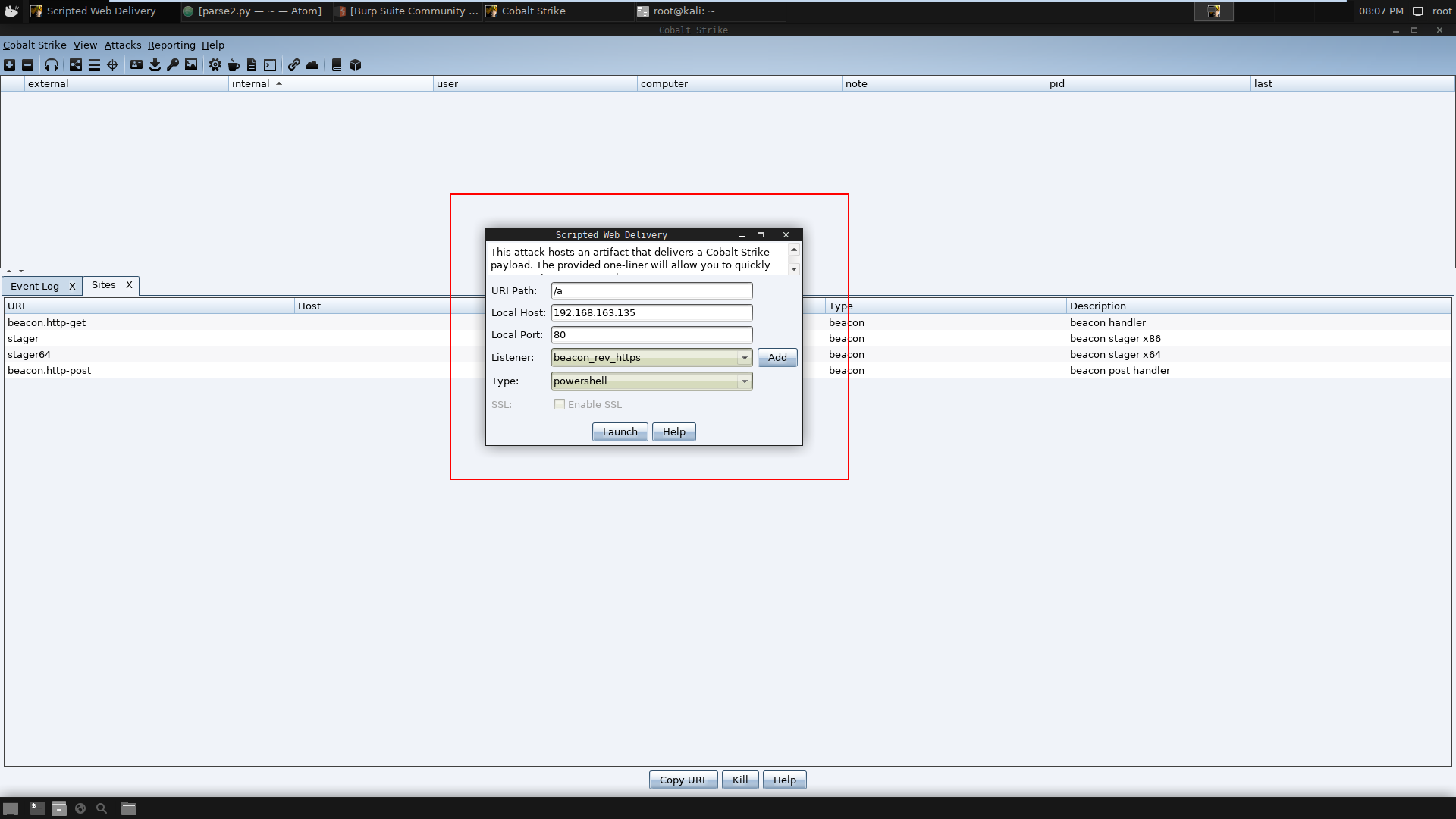Click the Local Port input field

point(651,335)
